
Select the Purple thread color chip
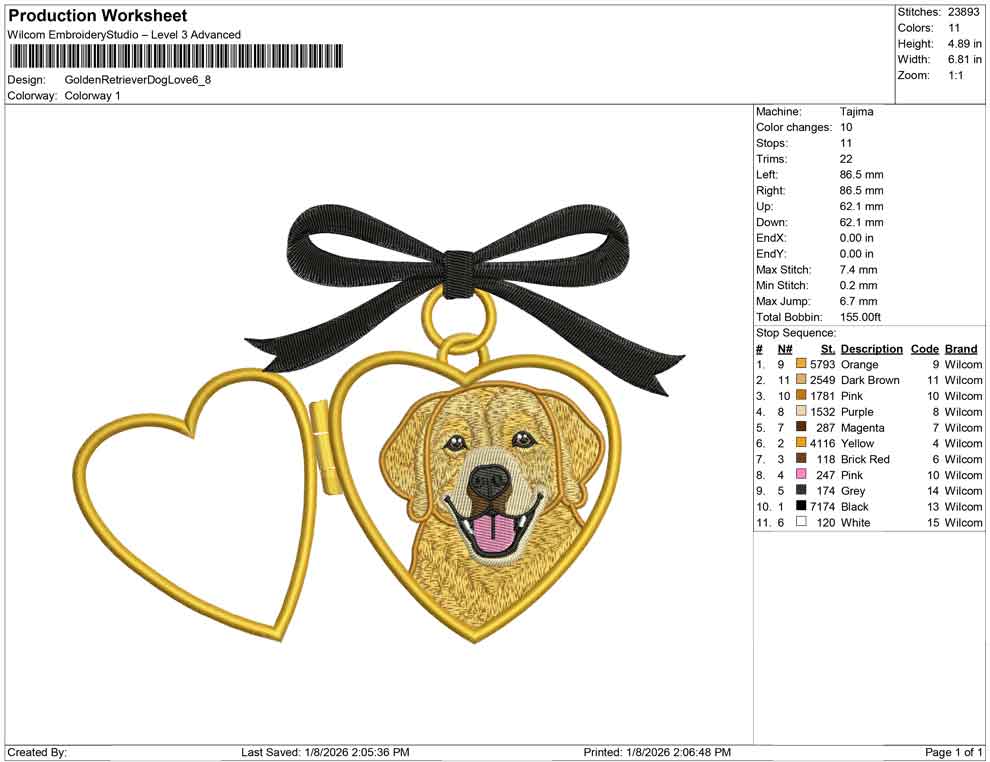click(800, 412)
